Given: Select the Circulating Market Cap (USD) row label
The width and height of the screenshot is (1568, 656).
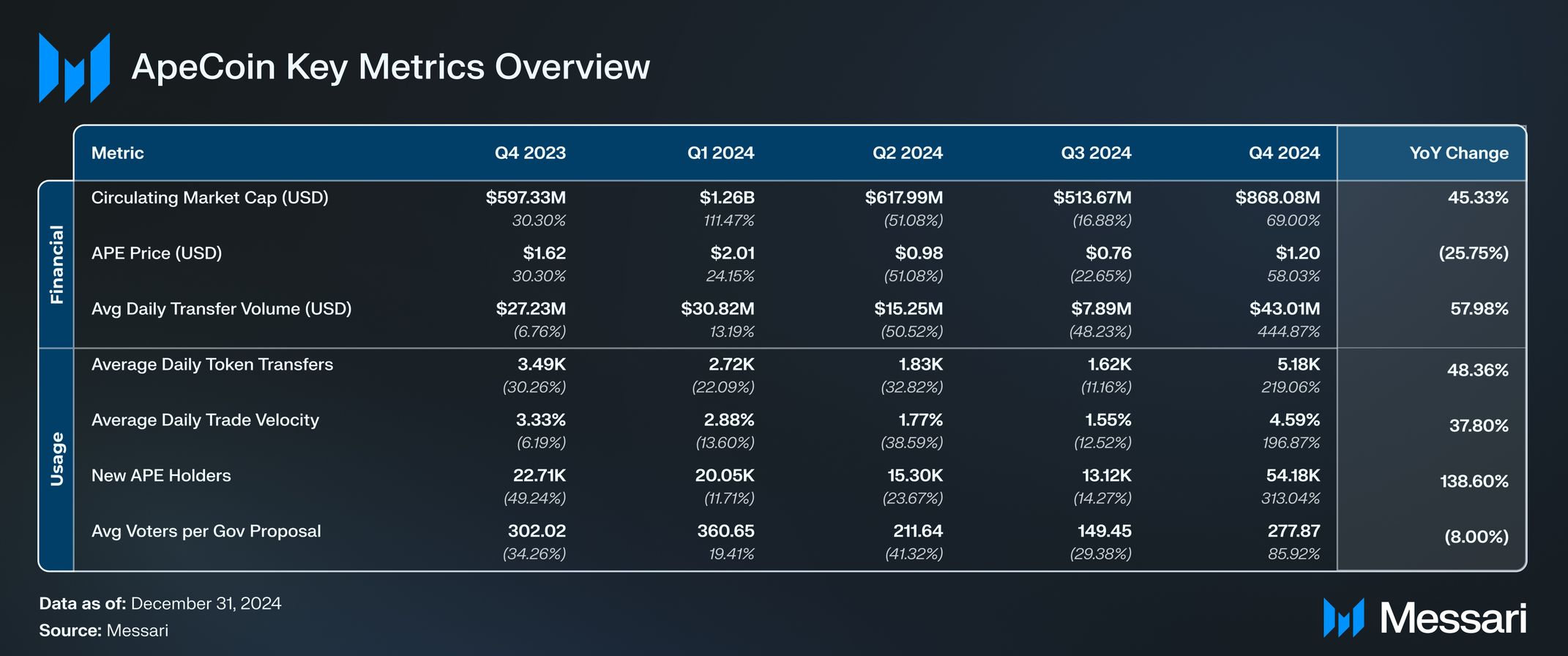Looking at the screenshot, I should [x=209, y=198].
